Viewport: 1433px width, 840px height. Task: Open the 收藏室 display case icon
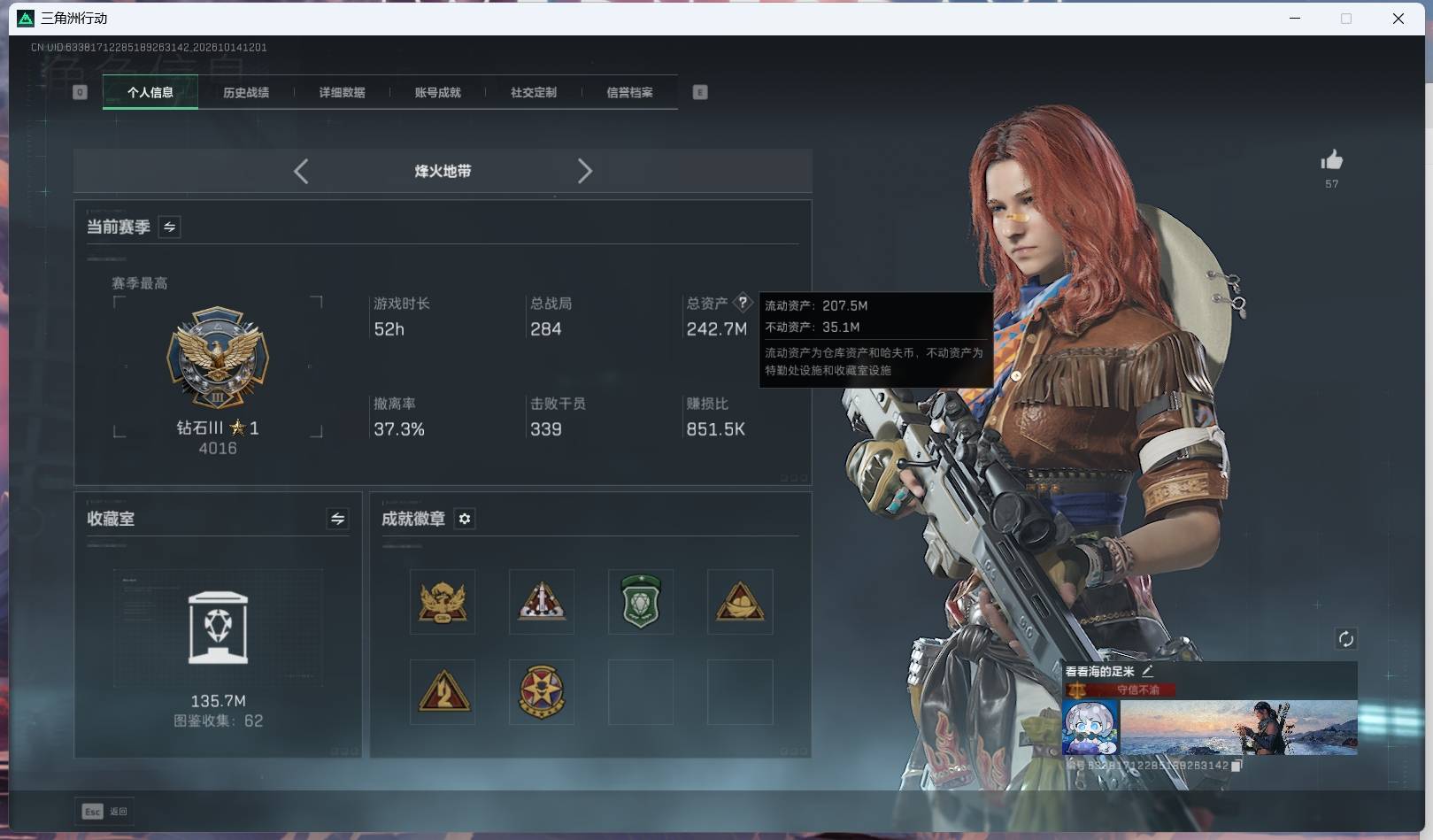[x=218, y=628]
